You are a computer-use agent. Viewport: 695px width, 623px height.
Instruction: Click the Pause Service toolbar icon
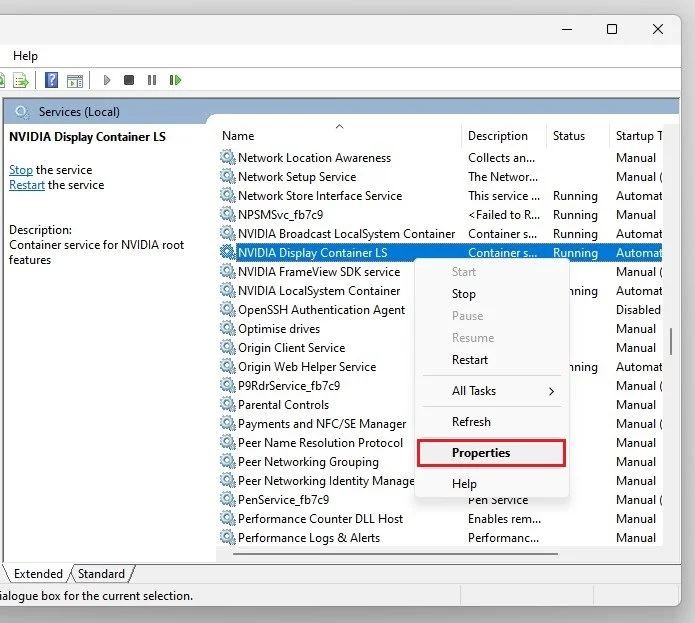click(152, 80)
